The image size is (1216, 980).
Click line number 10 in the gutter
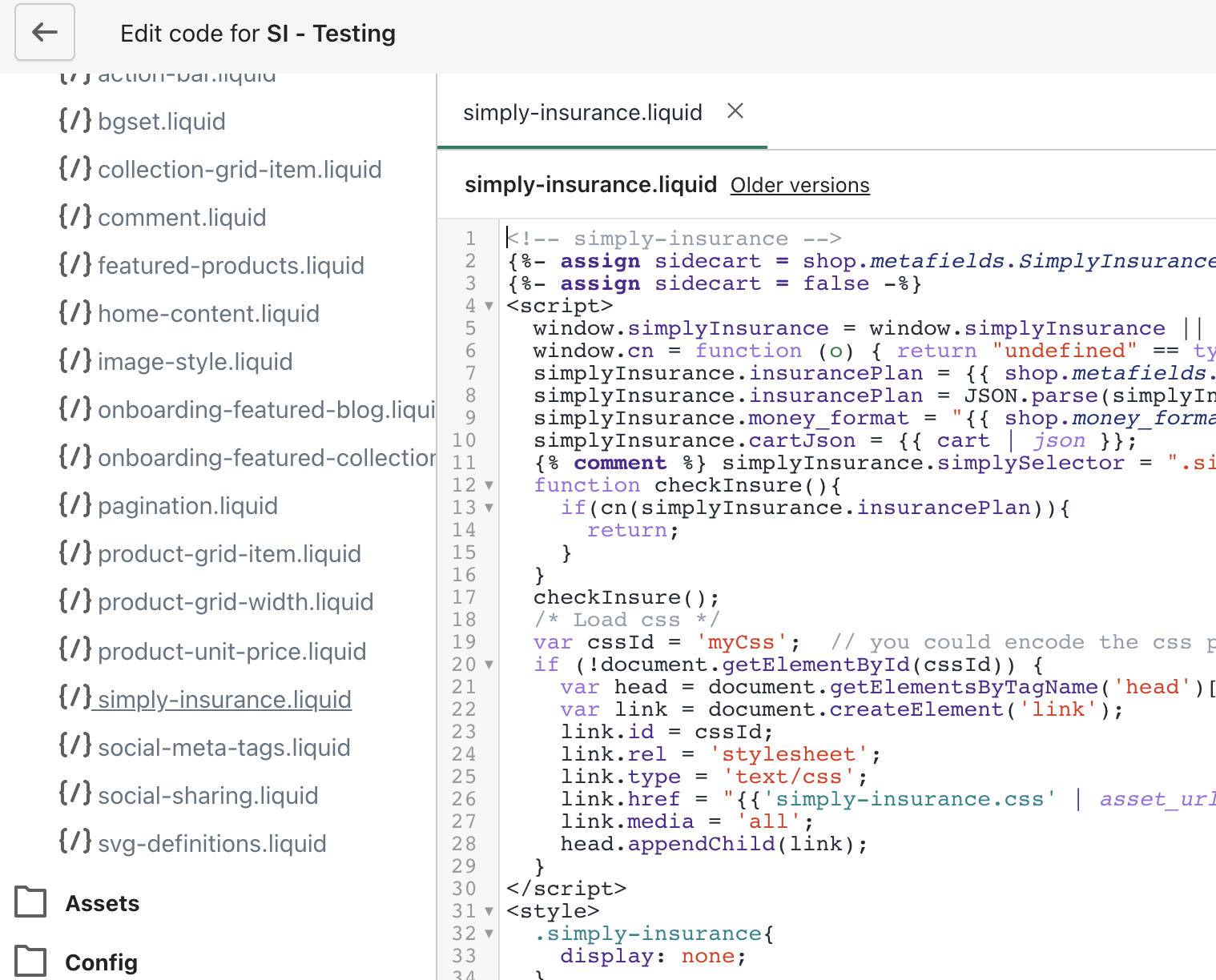click(464, 440)
